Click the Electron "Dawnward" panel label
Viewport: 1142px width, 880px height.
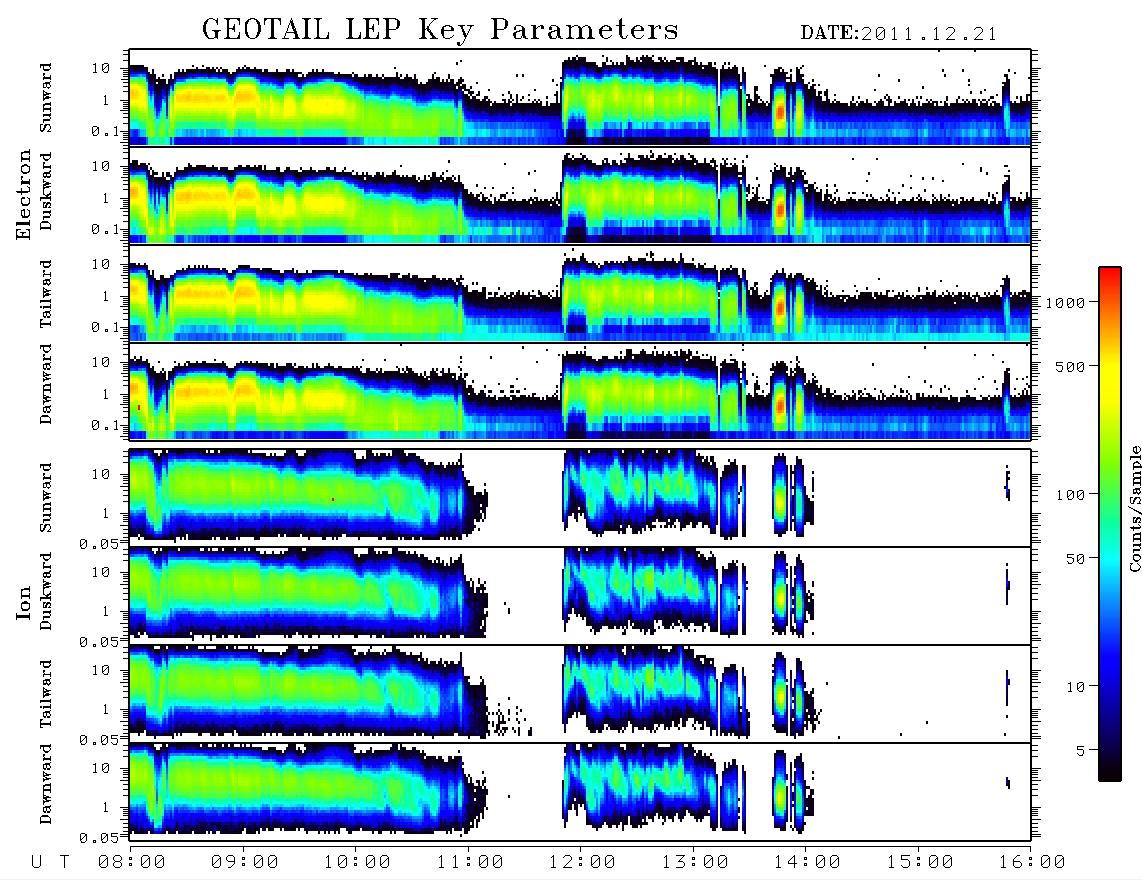[x=46, y=384]
